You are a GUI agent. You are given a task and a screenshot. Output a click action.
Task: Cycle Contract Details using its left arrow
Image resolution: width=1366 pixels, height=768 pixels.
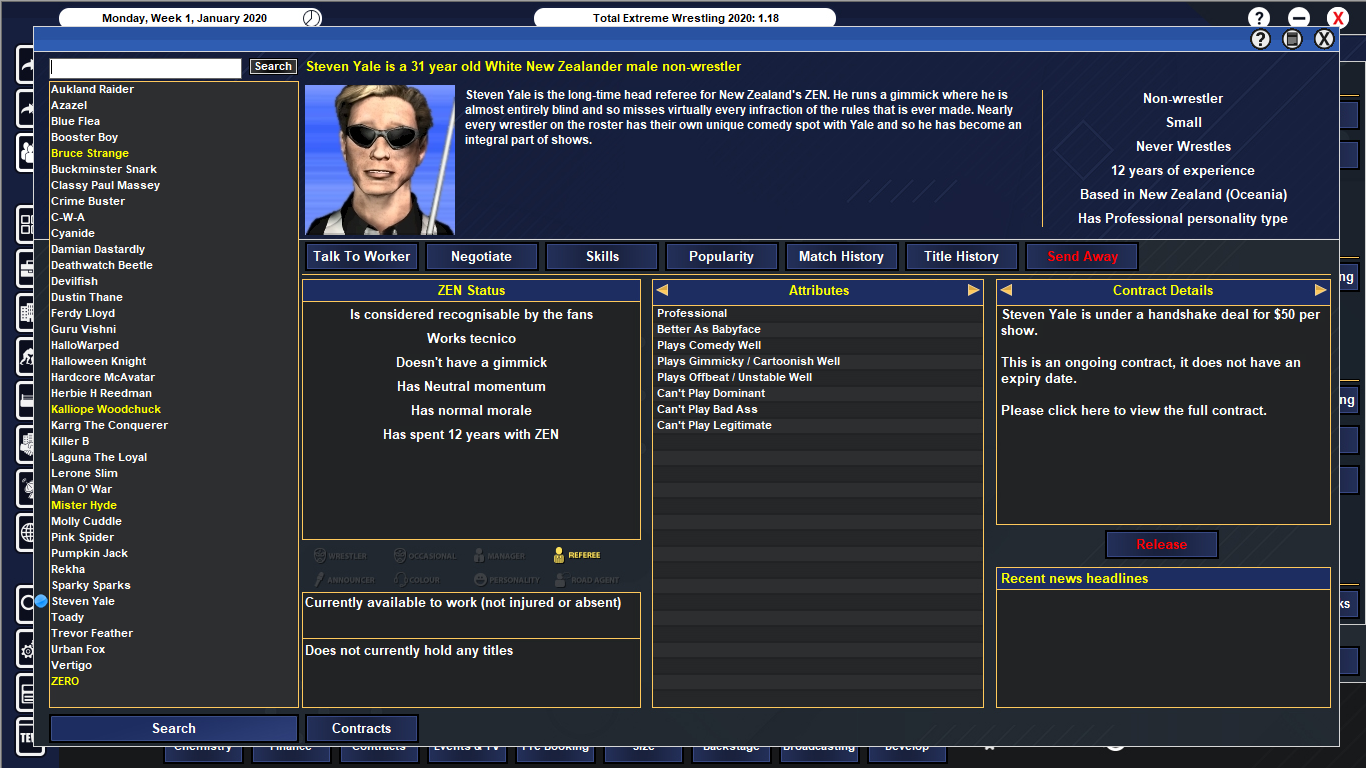pyautogui.click(x=1005, y=290)
